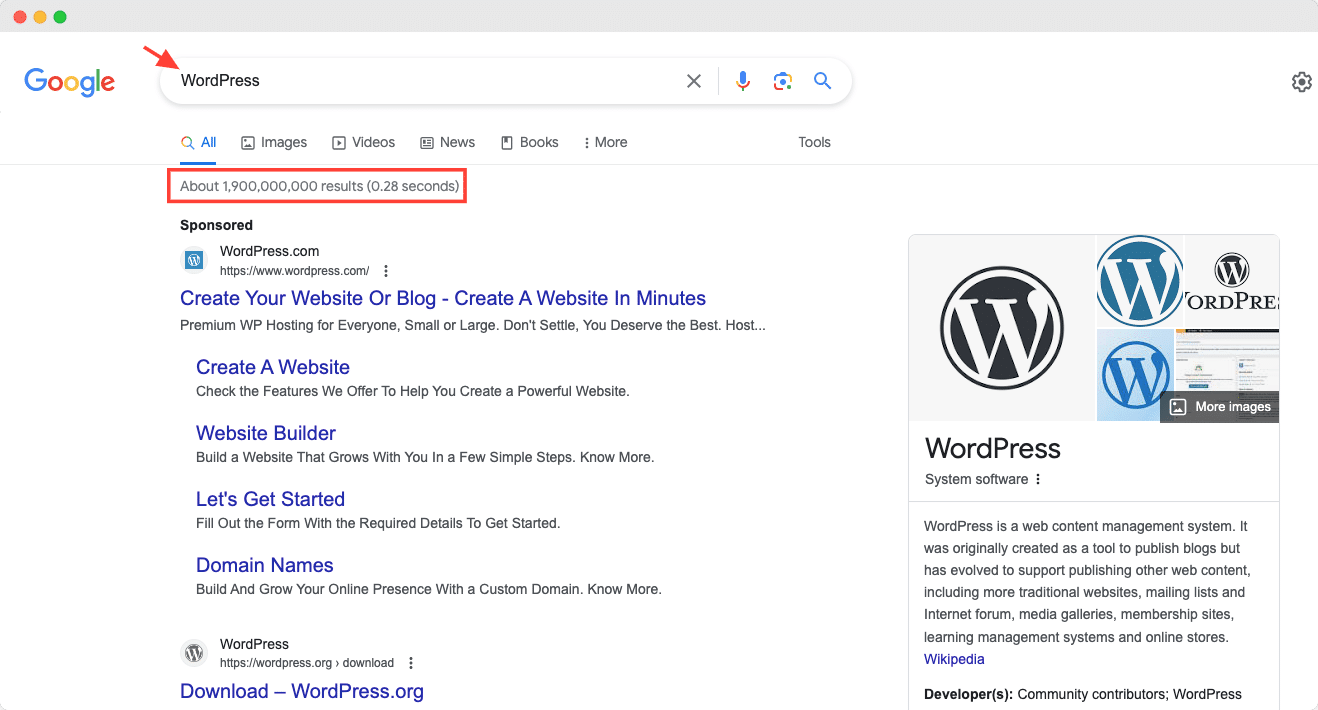Follow the Wikipedia link in knowledge panel
This screenshot has height=710, width=1318.
pyautogui.click(x=954, y=659)
